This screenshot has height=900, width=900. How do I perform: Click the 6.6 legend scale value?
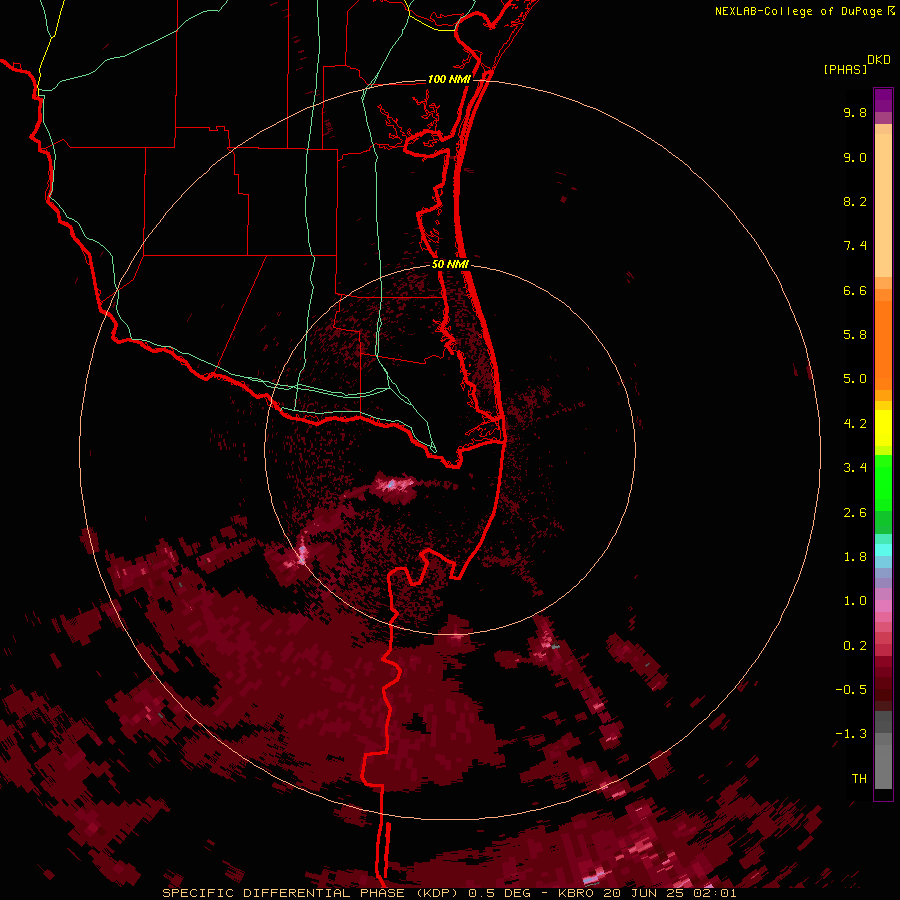(x=855, y=290)
